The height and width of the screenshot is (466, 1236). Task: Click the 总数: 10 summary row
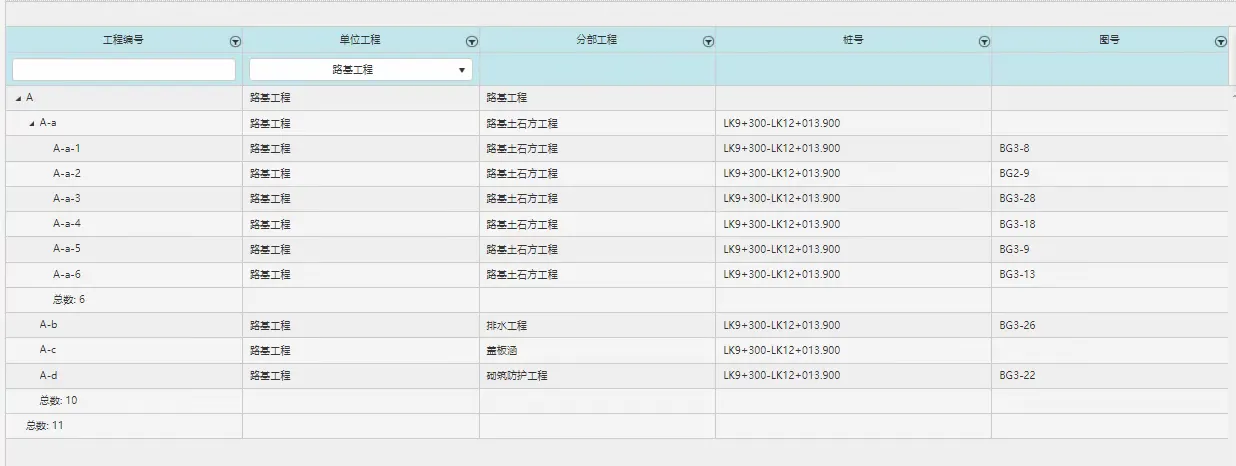point(617,401)
